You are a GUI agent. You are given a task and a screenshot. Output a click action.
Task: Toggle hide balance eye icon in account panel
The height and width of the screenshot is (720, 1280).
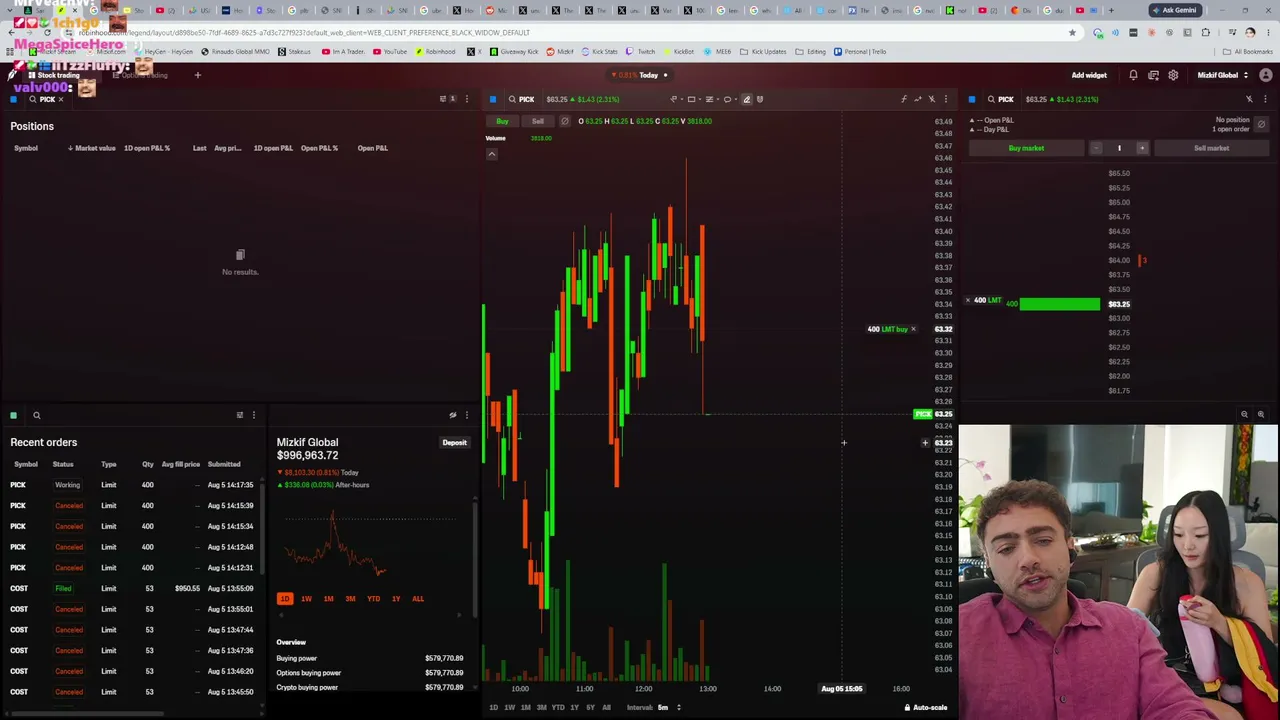point(453,415)
